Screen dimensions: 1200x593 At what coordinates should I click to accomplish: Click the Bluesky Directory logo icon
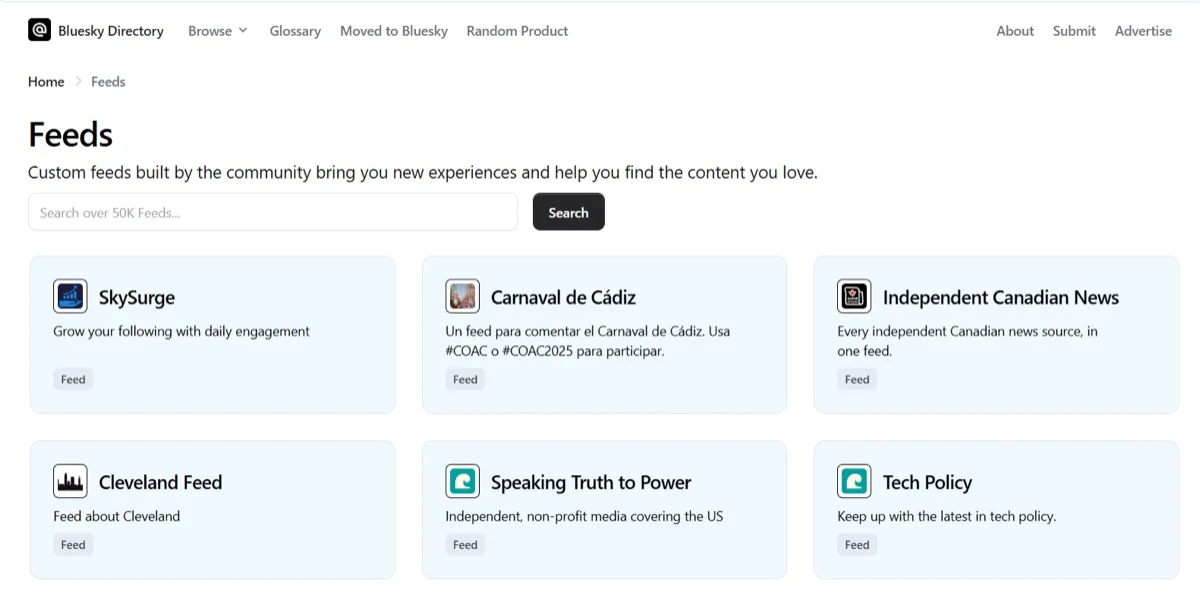[39, 30]
